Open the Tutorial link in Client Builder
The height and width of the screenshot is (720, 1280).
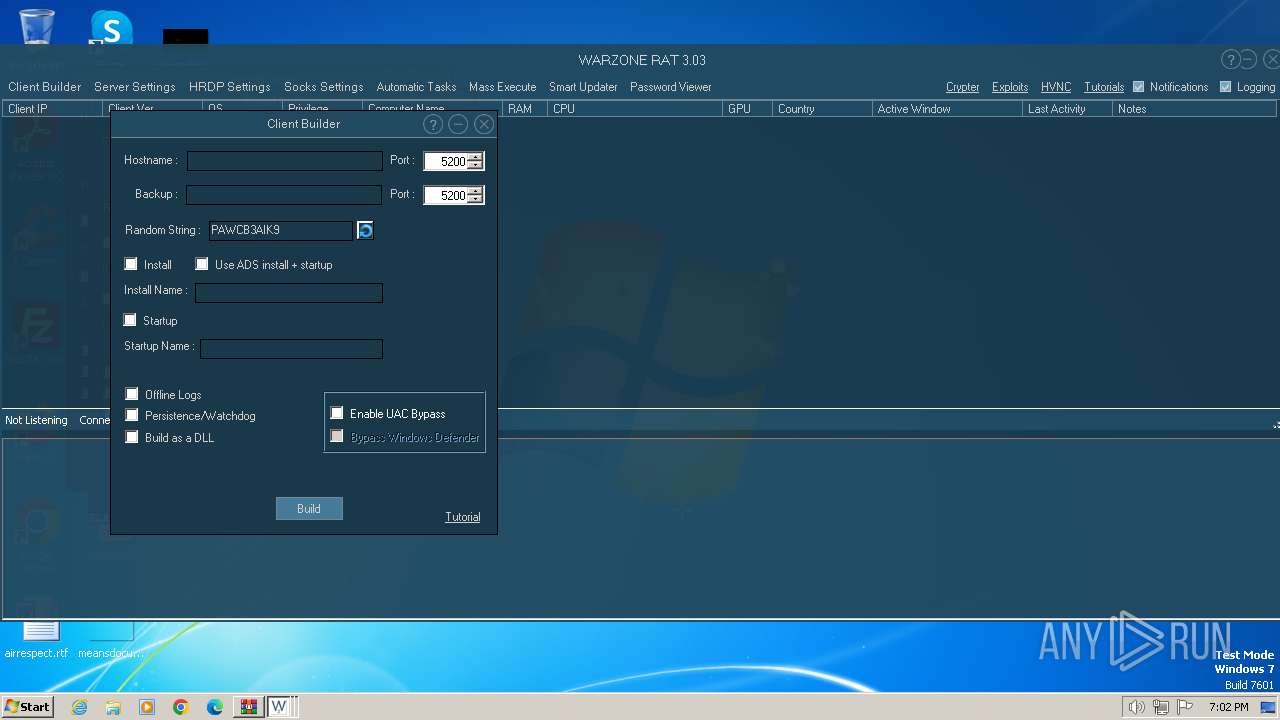(x=462, y=517)
